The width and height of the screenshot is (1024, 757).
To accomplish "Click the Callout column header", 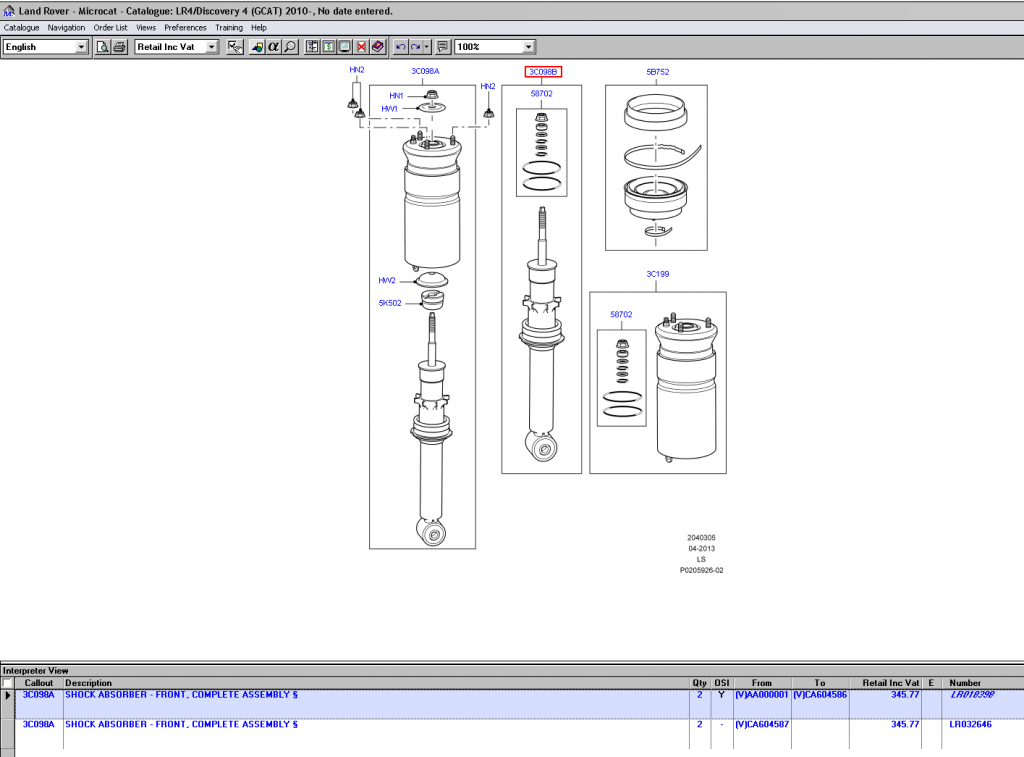I will (x=39, y=683).
